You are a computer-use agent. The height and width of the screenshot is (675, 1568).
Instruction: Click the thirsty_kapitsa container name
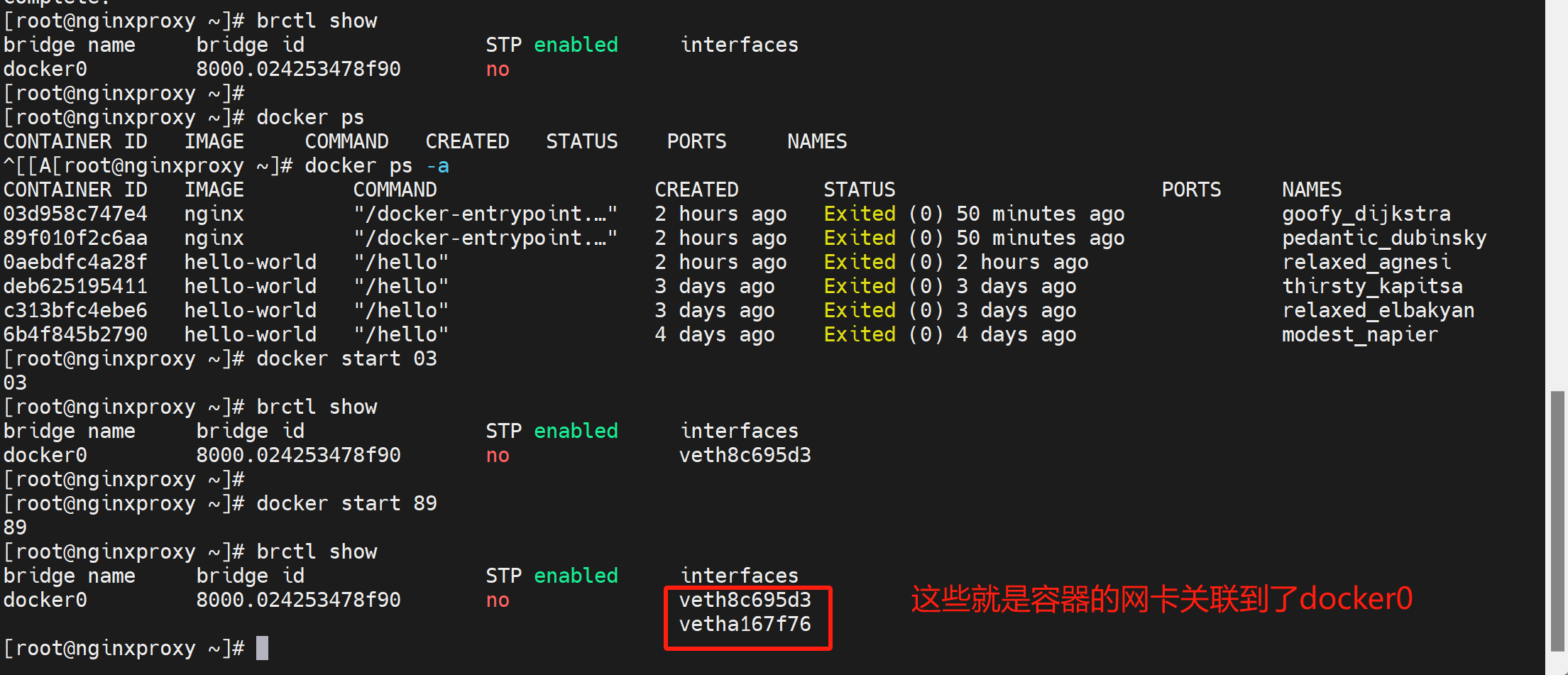[x=1371, y=286]
